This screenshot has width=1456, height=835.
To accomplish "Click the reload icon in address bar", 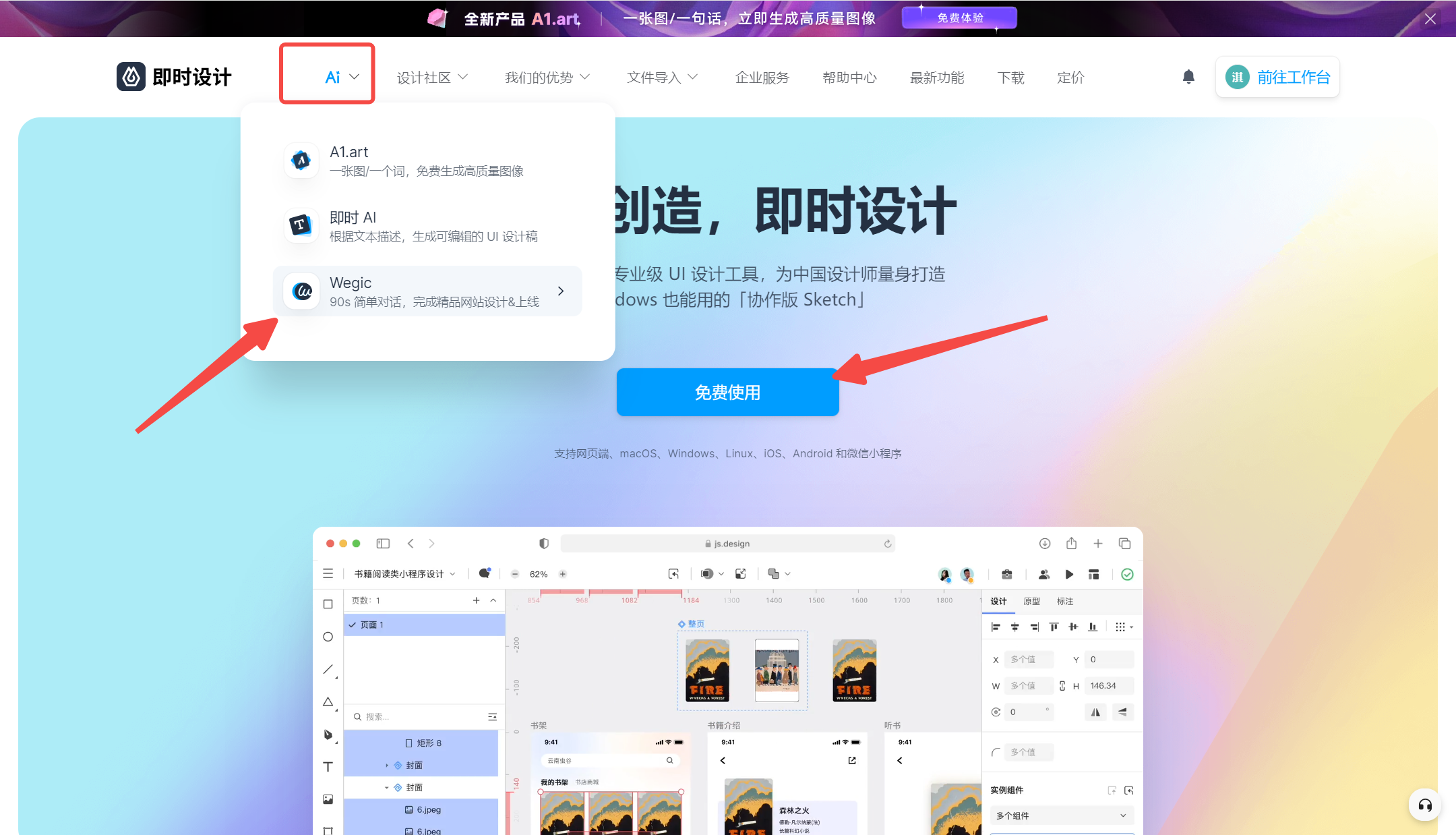I will 888,544.
